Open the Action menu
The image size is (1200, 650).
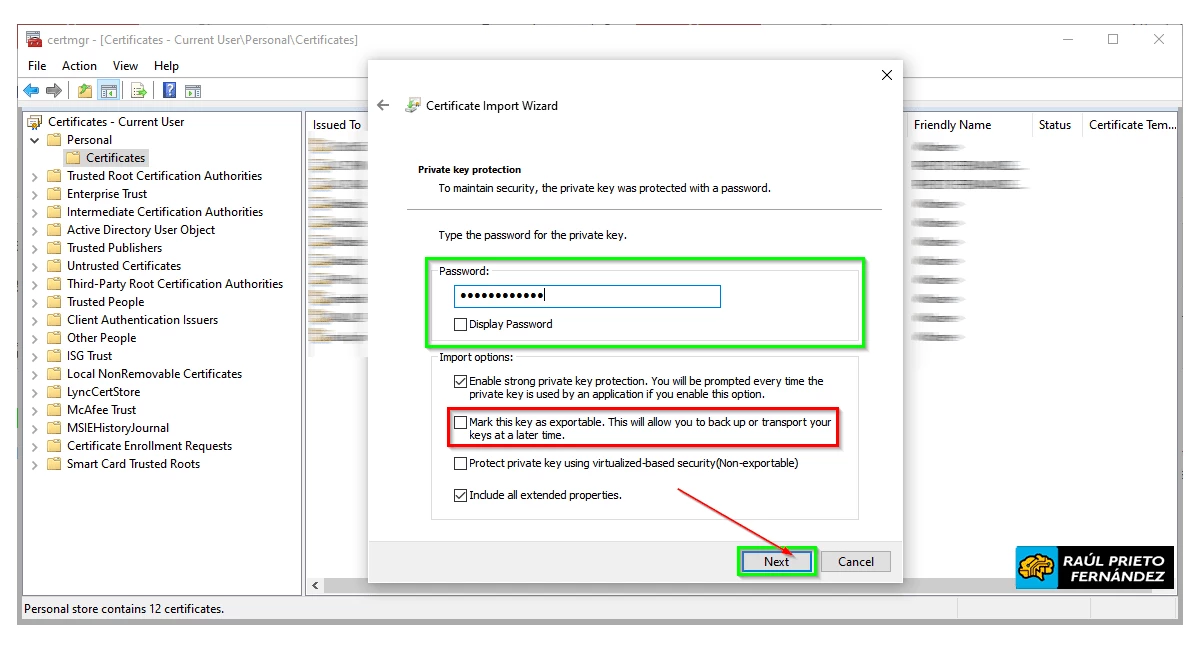(79, 66)
